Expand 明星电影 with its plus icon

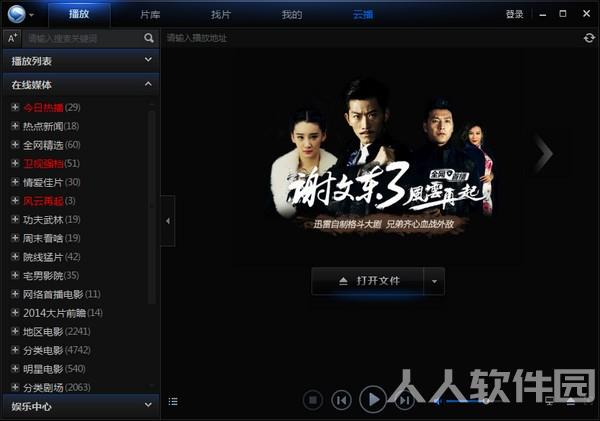(x=15, y=369)
